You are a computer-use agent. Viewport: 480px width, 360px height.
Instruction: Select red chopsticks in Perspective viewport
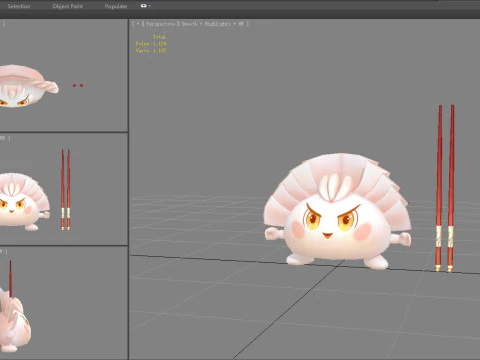[445, 188]
